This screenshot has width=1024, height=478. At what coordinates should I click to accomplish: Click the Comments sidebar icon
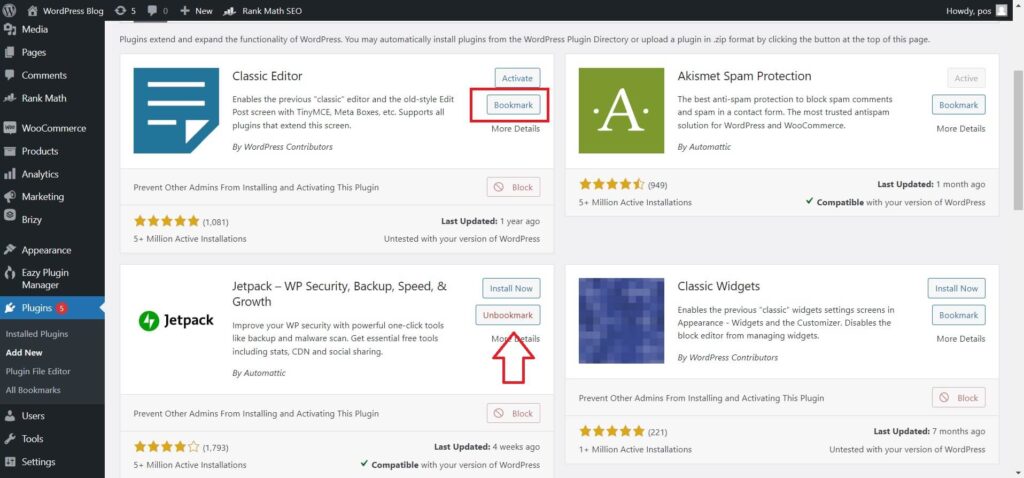point(10,75)
